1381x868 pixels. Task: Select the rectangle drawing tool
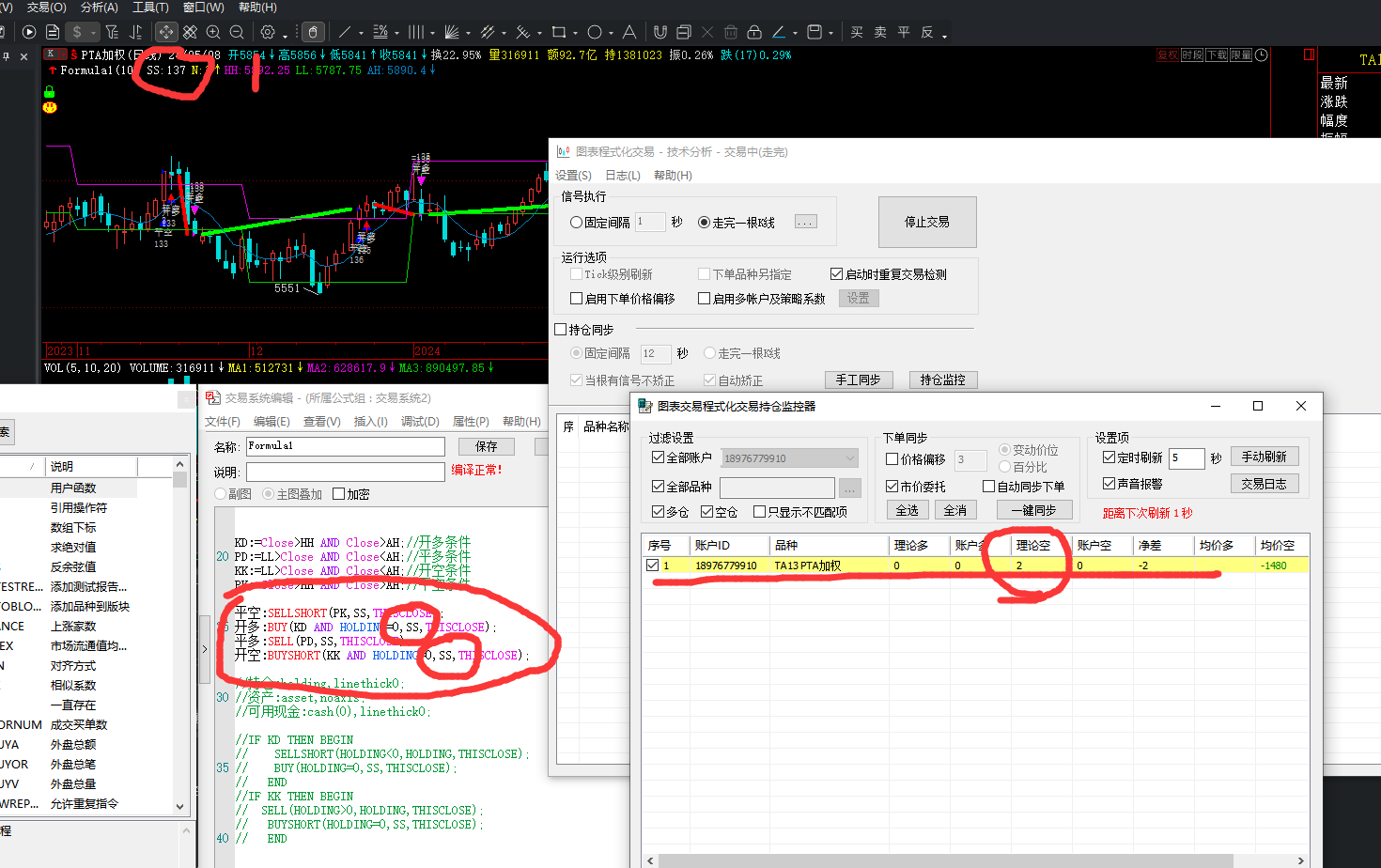[x=559, y=32]
